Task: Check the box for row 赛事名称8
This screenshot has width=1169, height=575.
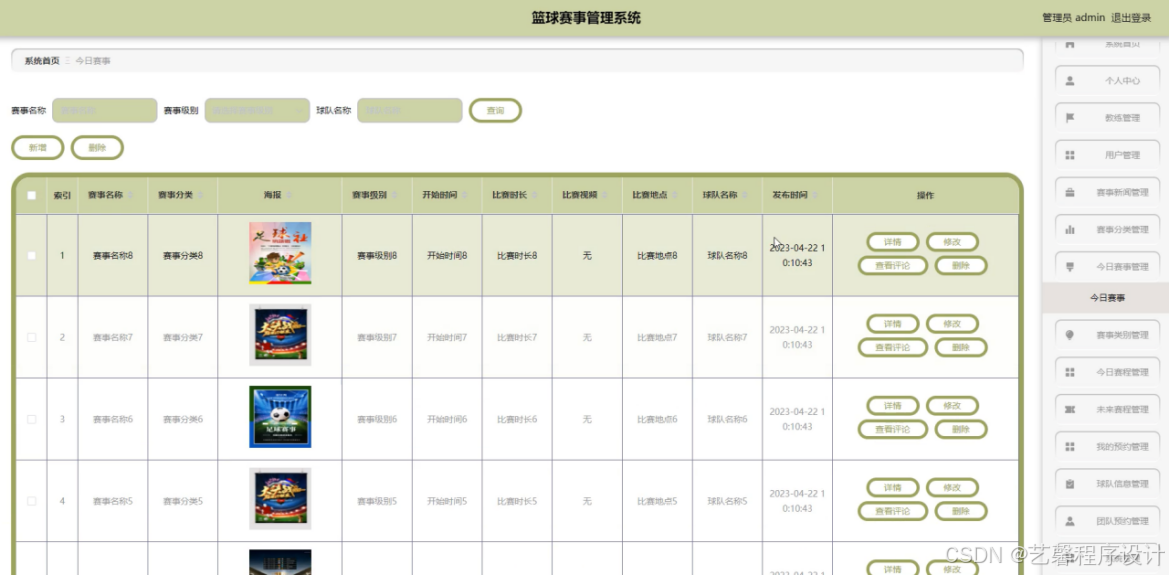Action: 31,255
